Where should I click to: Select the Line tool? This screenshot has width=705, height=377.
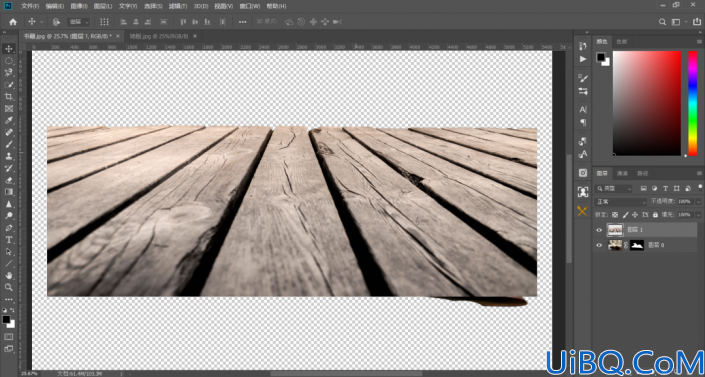coord(9,263)
